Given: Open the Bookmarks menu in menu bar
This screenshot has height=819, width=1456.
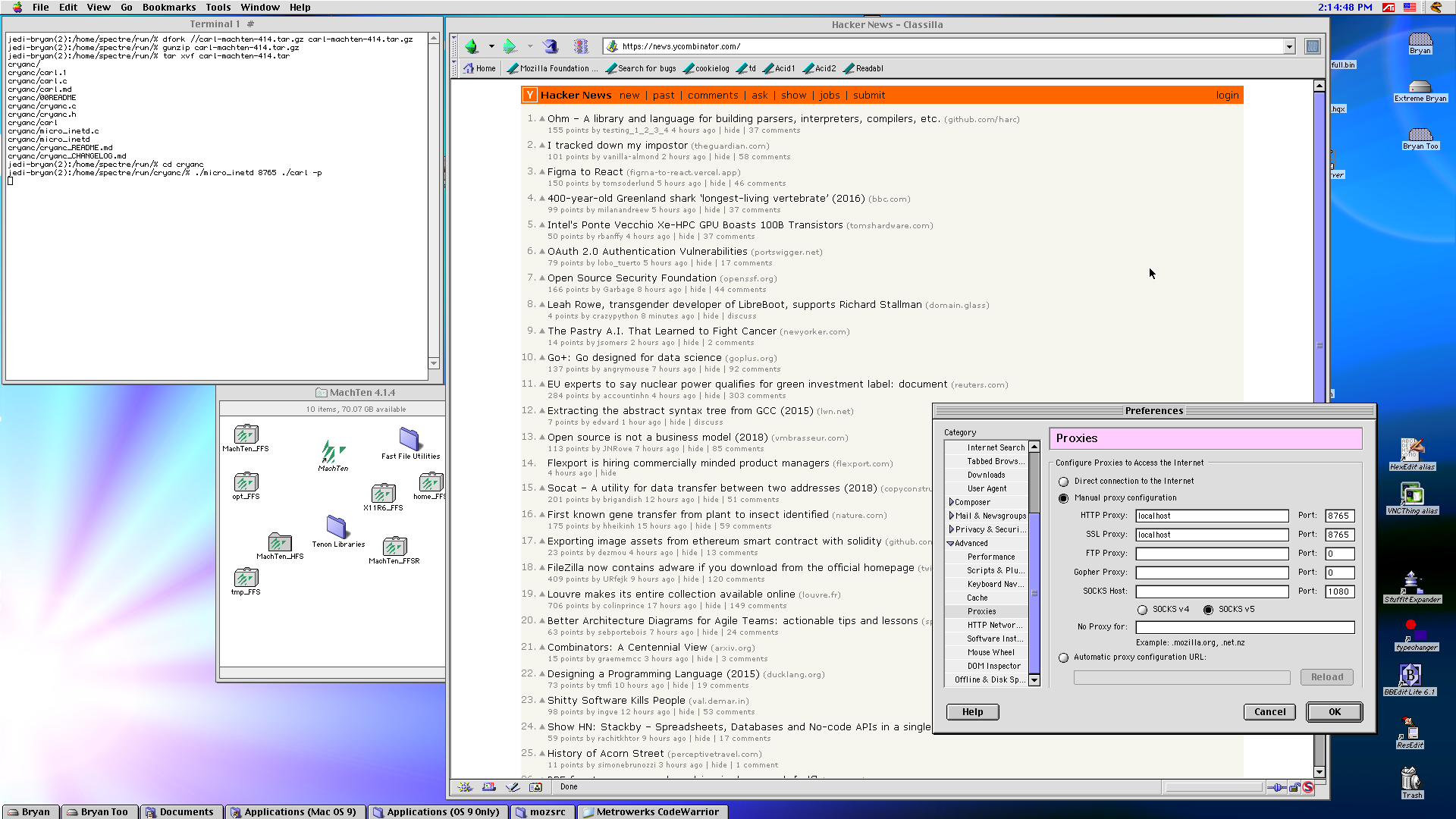Looking at the screenshot, I should point(168,7).
